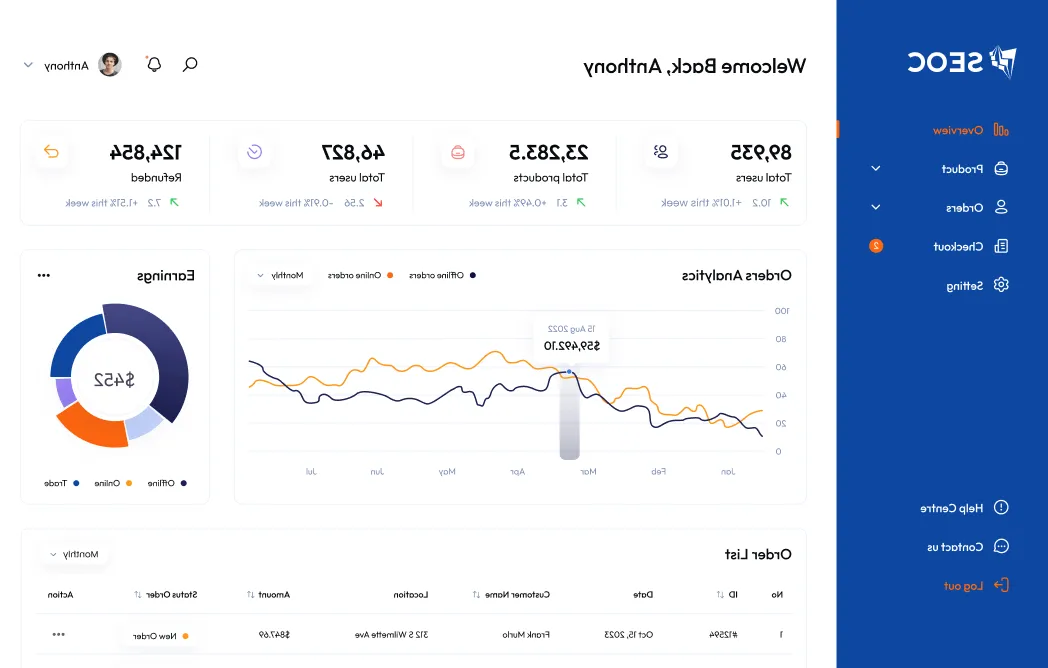Open the notifications bell
The height and width of the screenshot is (668, 1048).
pos(154,65)
